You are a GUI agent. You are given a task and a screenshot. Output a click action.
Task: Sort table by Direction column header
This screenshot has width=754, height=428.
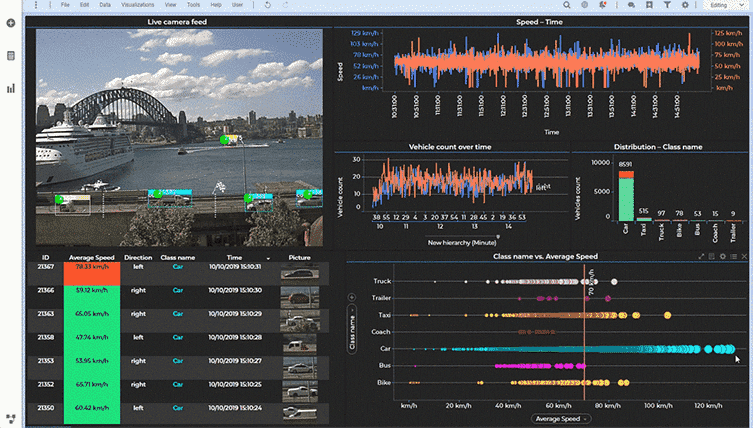138,258
